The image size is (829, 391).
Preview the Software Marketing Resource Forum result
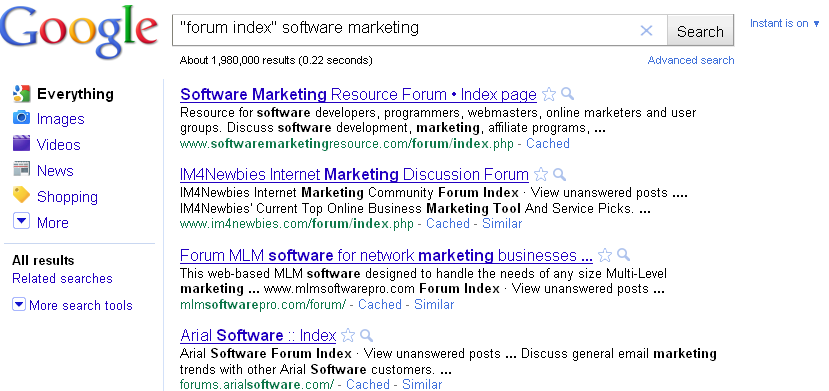[567, 94]
